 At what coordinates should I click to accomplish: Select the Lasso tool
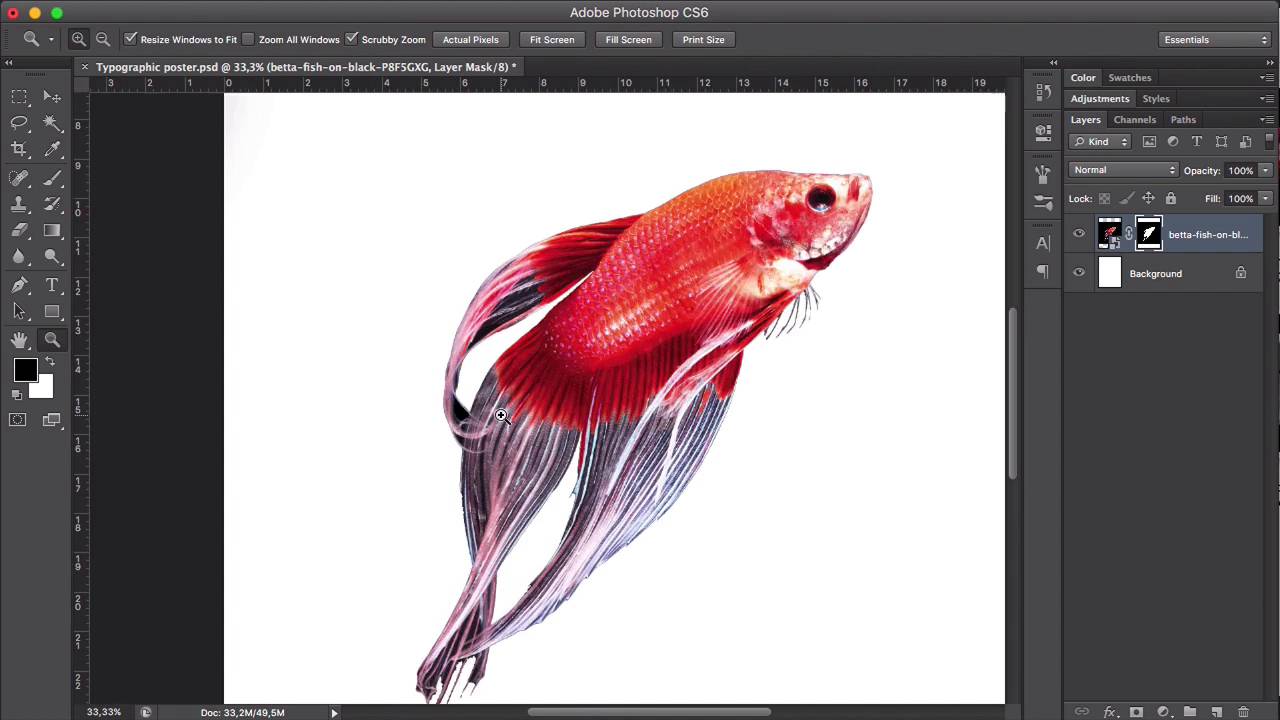[x=19, y=122]
